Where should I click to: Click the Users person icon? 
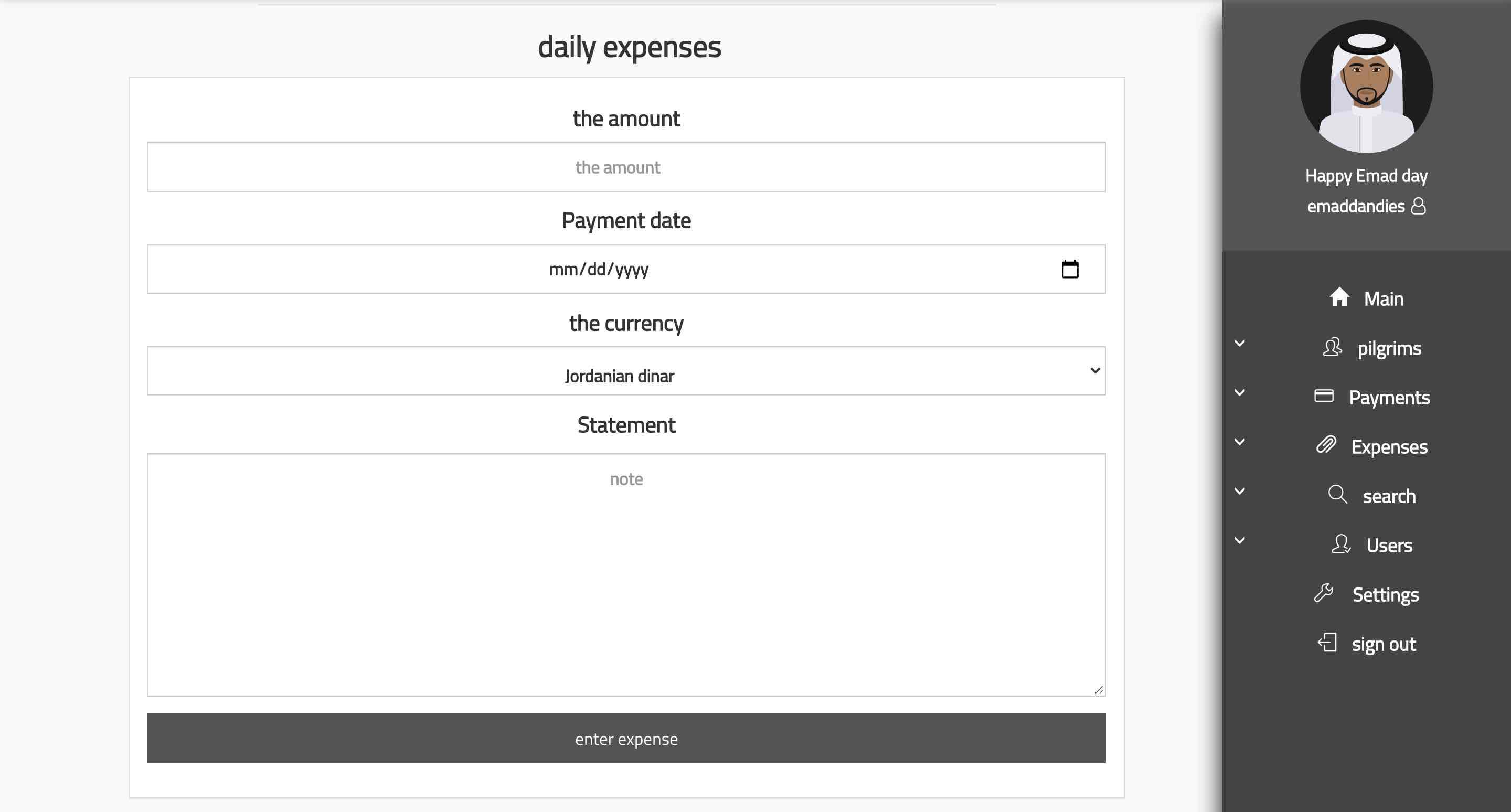coord(1341,544)
